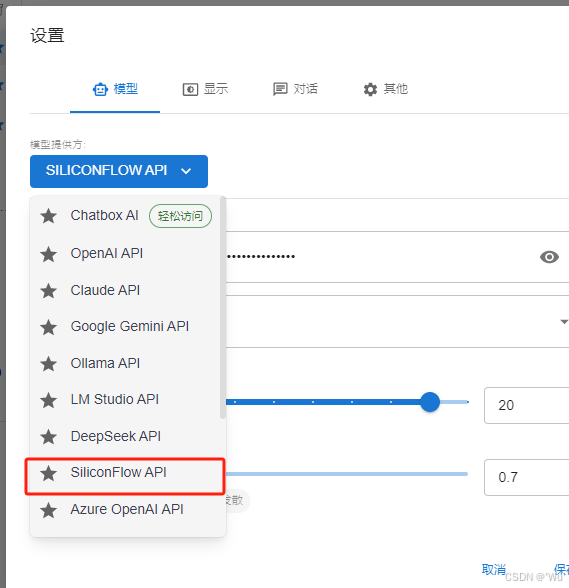Click star icon next to LM Studio API
Image resolution: width=569 pixels, height=588 pixels.
click(x=48, y=400)
